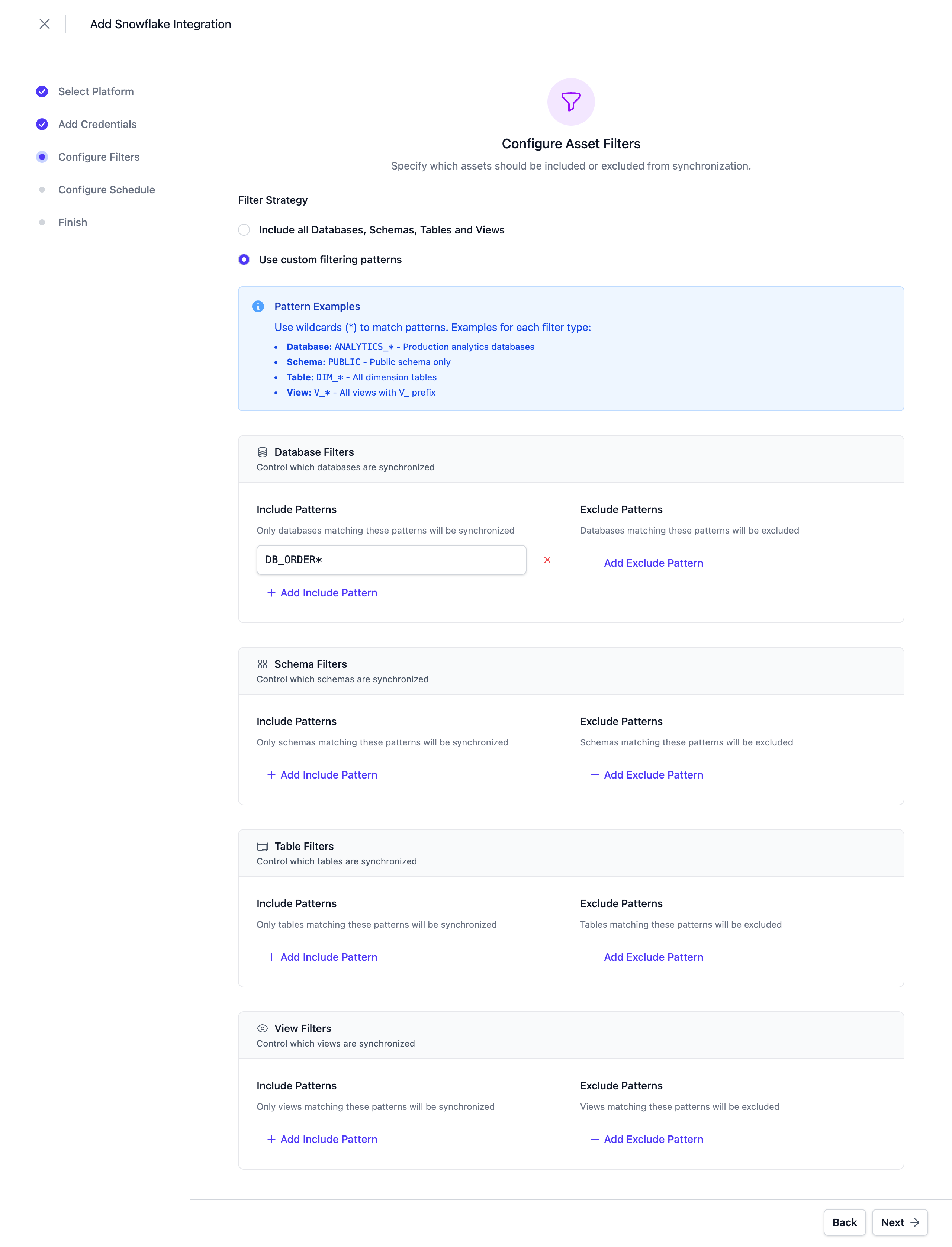
Task: Add a table exclude pattern
Action: (x=647, y=957)
